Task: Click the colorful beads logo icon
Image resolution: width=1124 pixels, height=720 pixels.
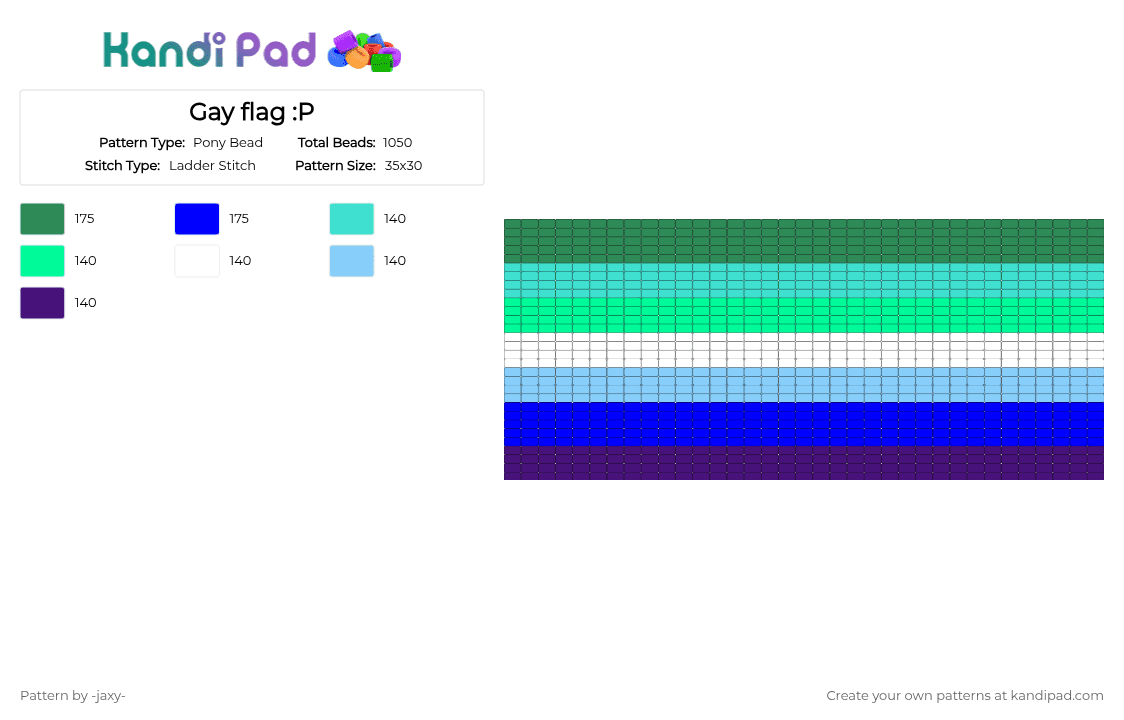Action: pyautogui.click(x=364, y=51)
